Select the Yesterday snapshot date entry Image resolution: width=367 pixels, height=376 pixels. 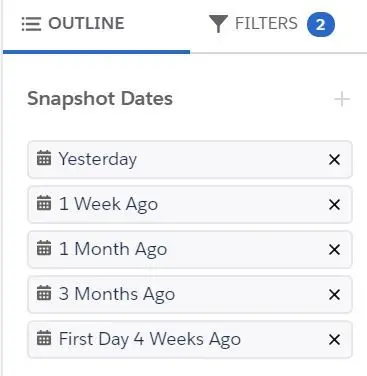[x=190, y=160]
